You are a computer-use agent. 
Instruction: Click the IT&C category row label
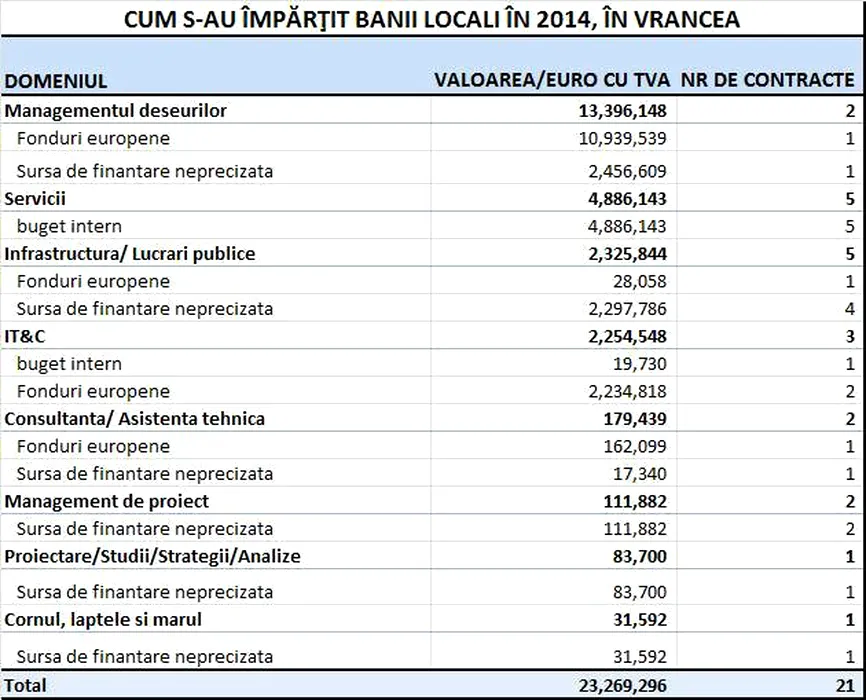(x=27, y=337)
